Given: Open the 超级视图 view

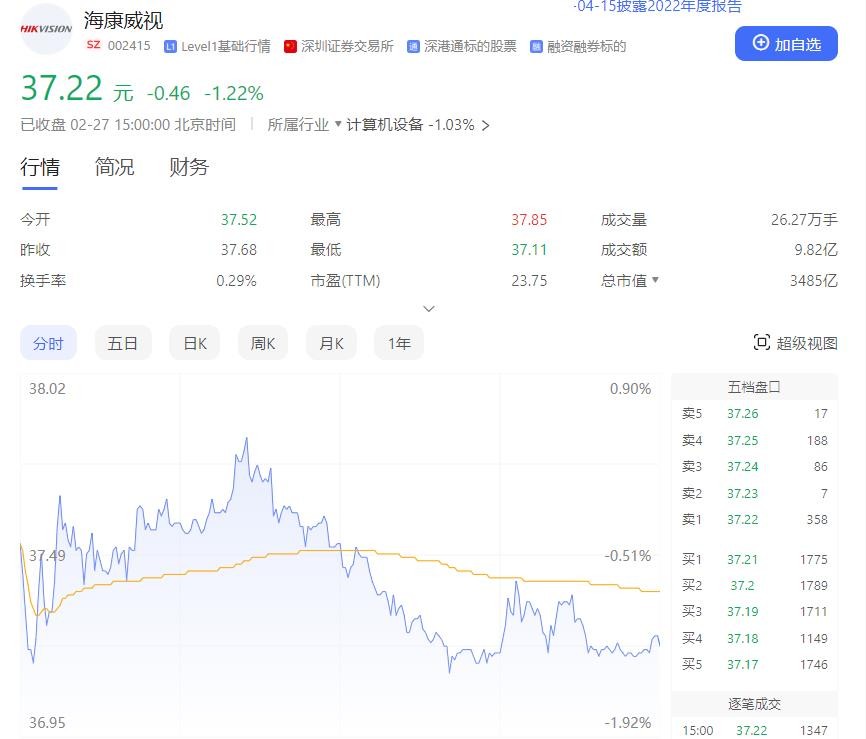Looking at the screenshot, I should [795, 343].
